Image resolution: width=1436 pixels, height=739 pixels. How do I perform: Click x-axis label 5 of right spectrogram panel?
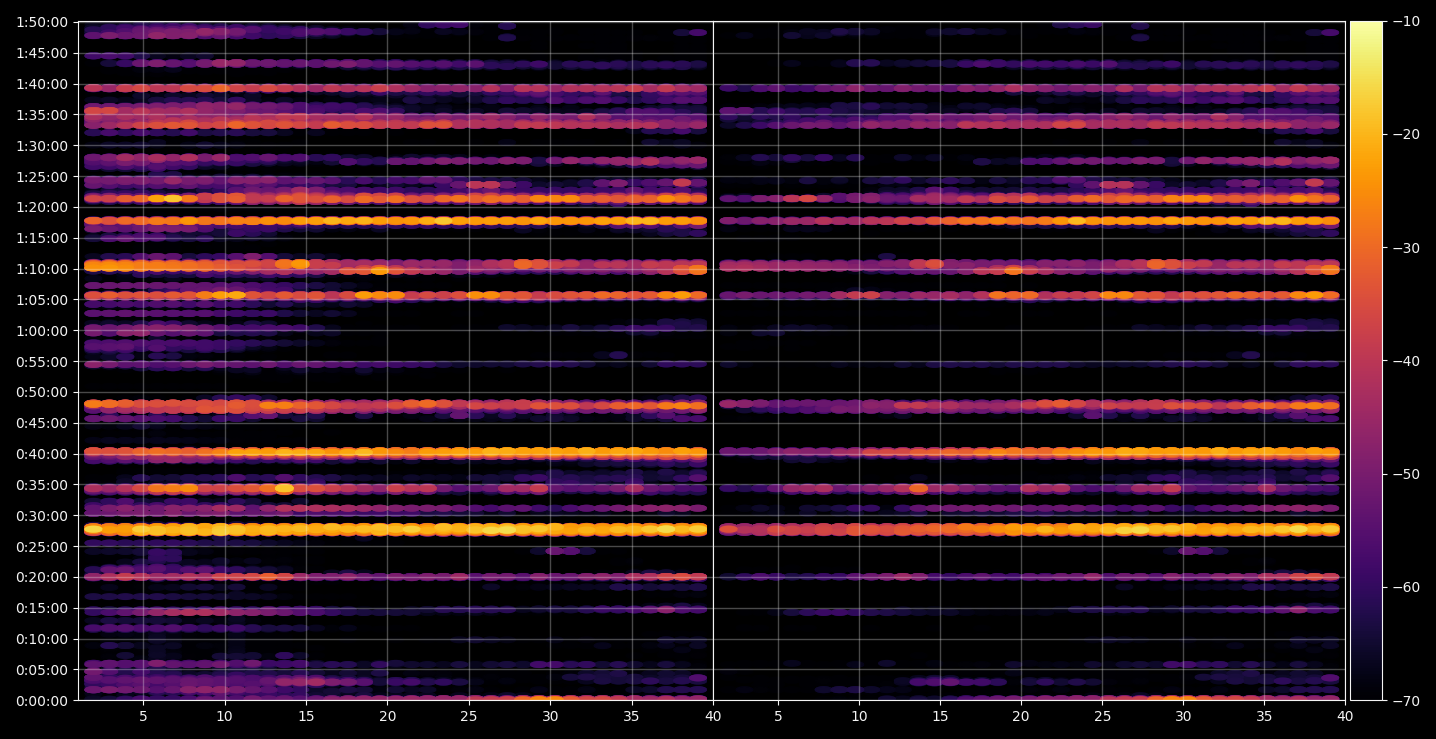tap(777, 716)
